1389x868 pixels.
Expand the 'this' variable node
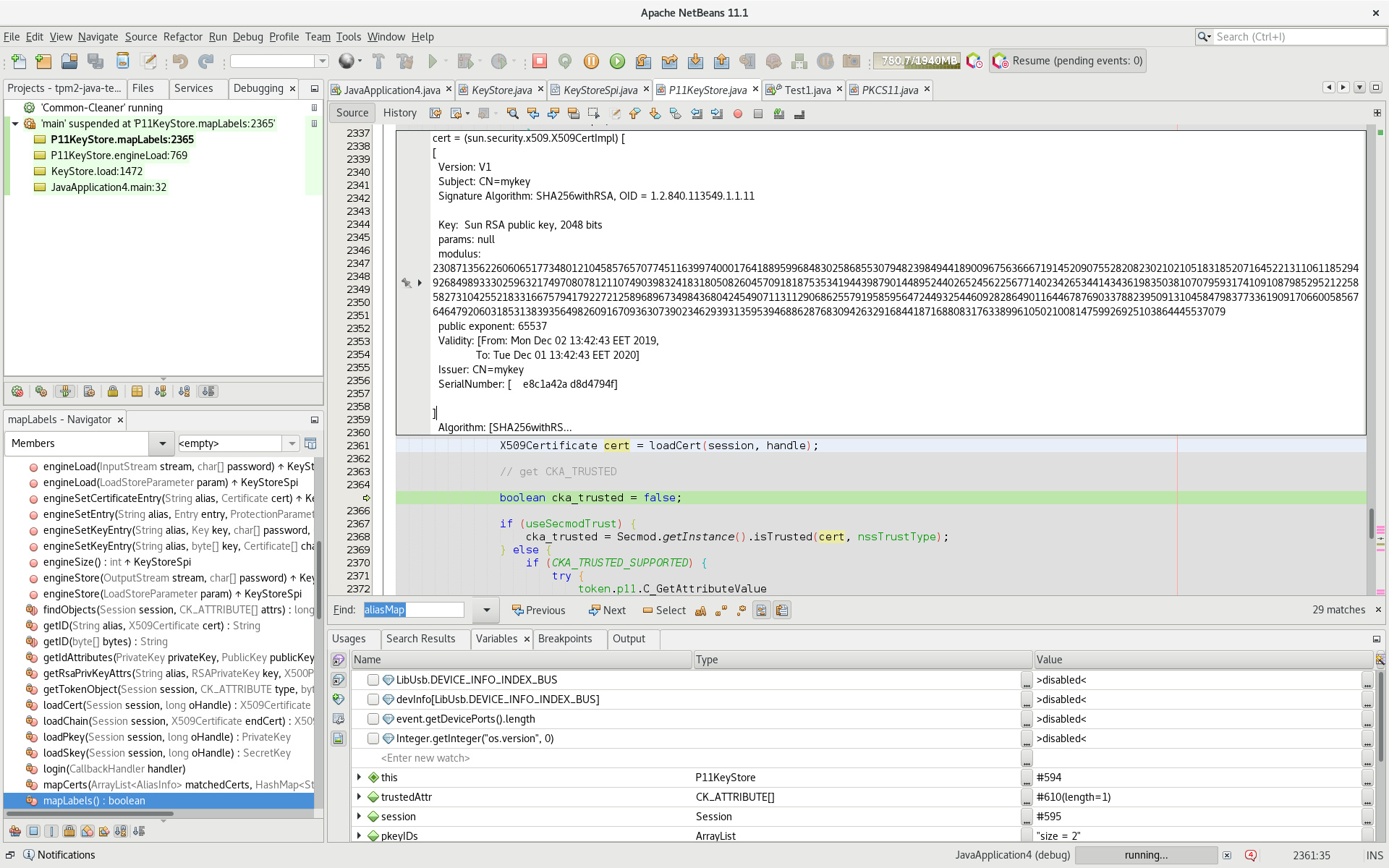pos(360,778)
